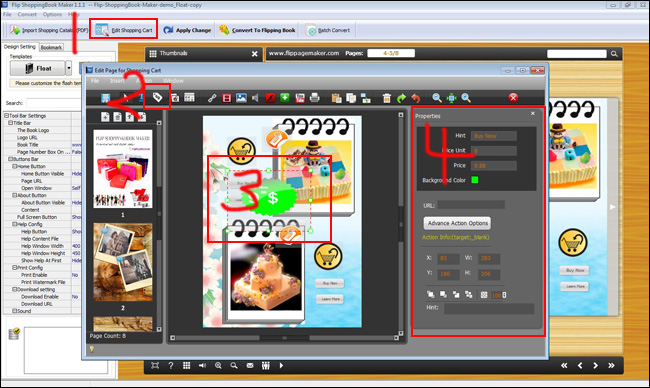
Task: Click the green Background Color swatch
Action: [475, 180]
